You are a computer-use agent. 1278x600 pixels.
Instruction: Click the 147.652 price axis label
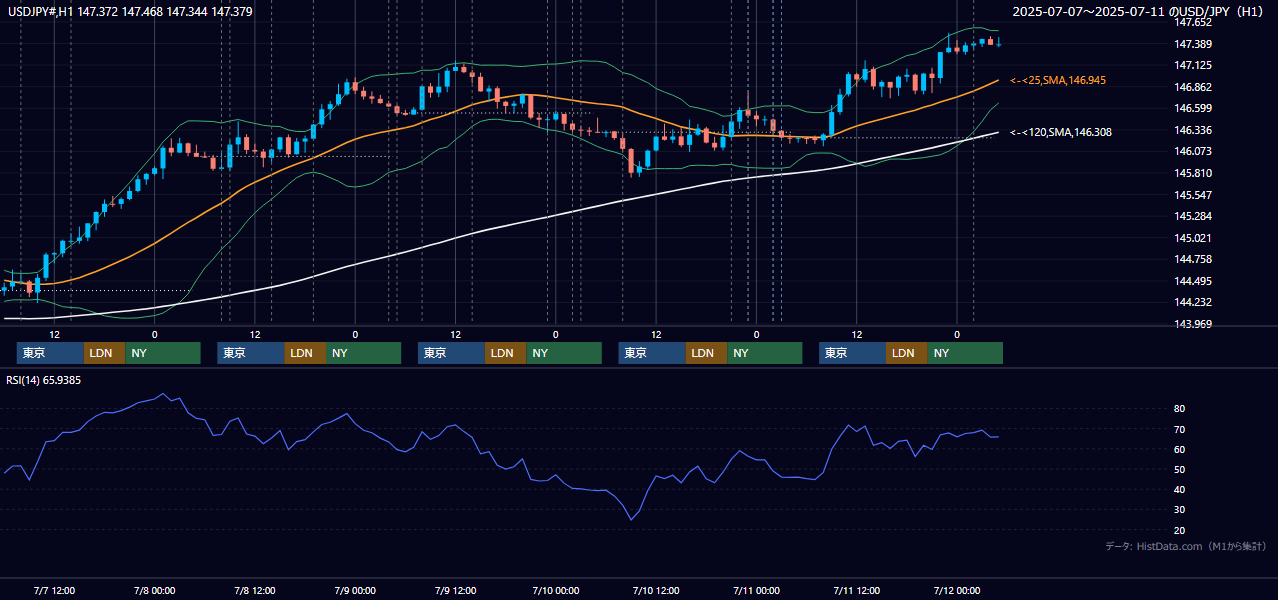tap(1194, 22)
